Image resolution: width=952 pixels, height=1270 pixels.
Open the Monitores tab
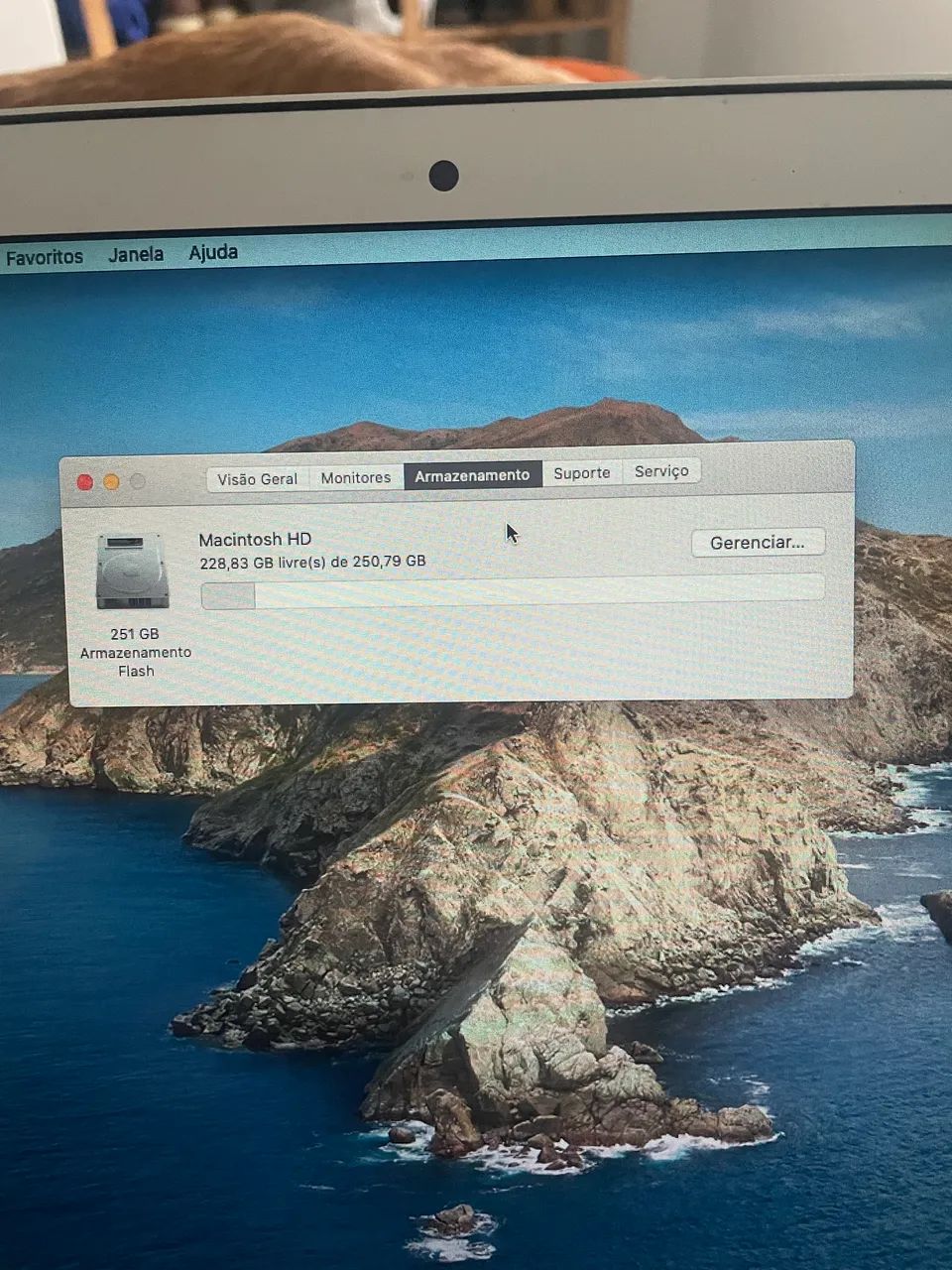click(x=355, y=477)
